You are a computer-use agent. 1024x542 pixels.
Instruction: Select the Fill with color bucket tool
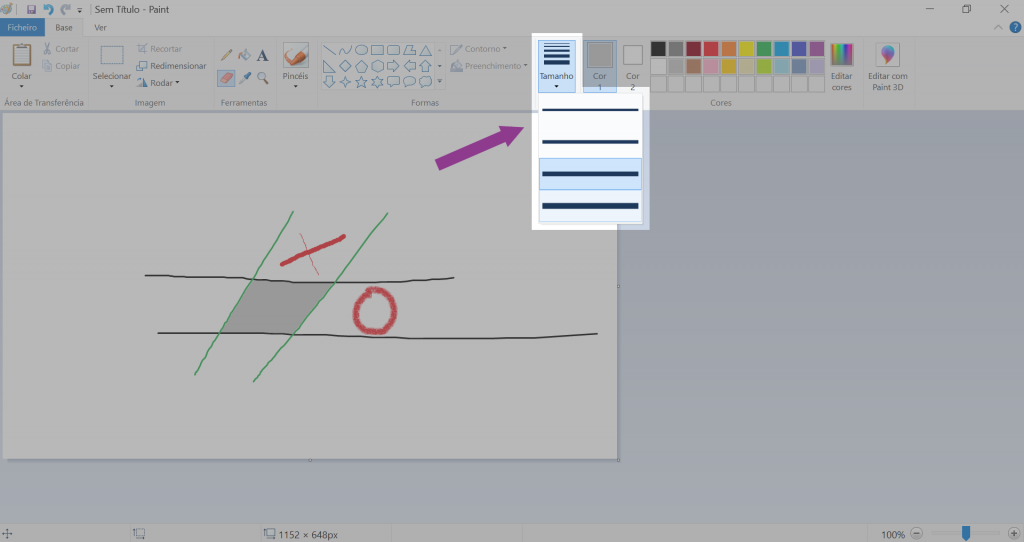(245, 55)
